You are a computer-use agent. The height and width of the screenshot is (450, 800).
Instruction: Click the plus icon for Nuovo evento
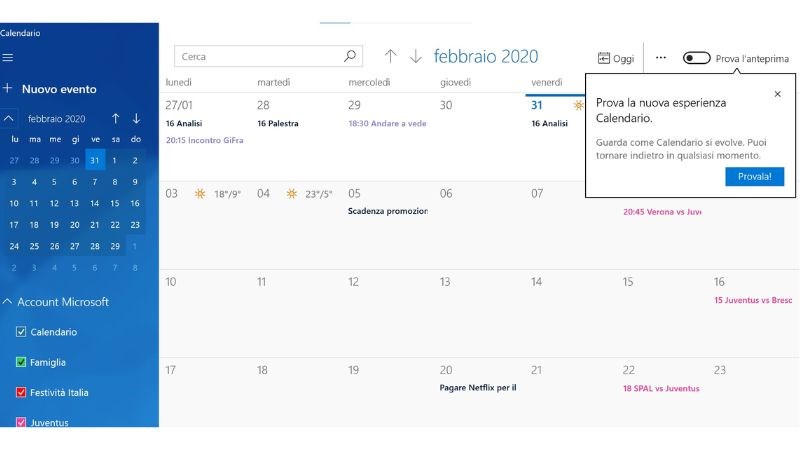click(8, 88)
